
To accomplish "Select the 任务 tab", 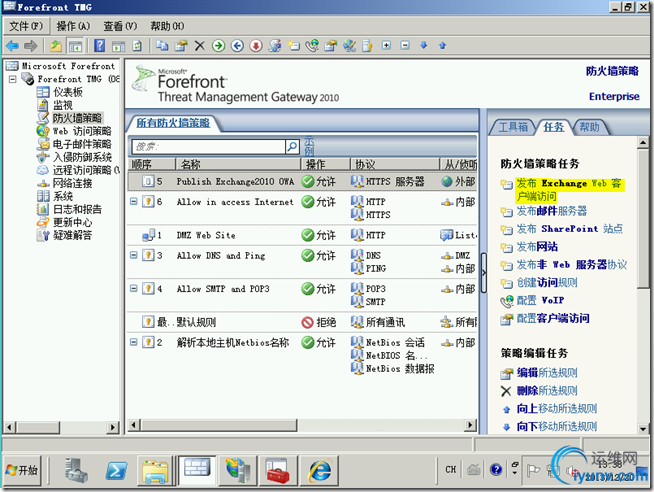I will point(553,127).
